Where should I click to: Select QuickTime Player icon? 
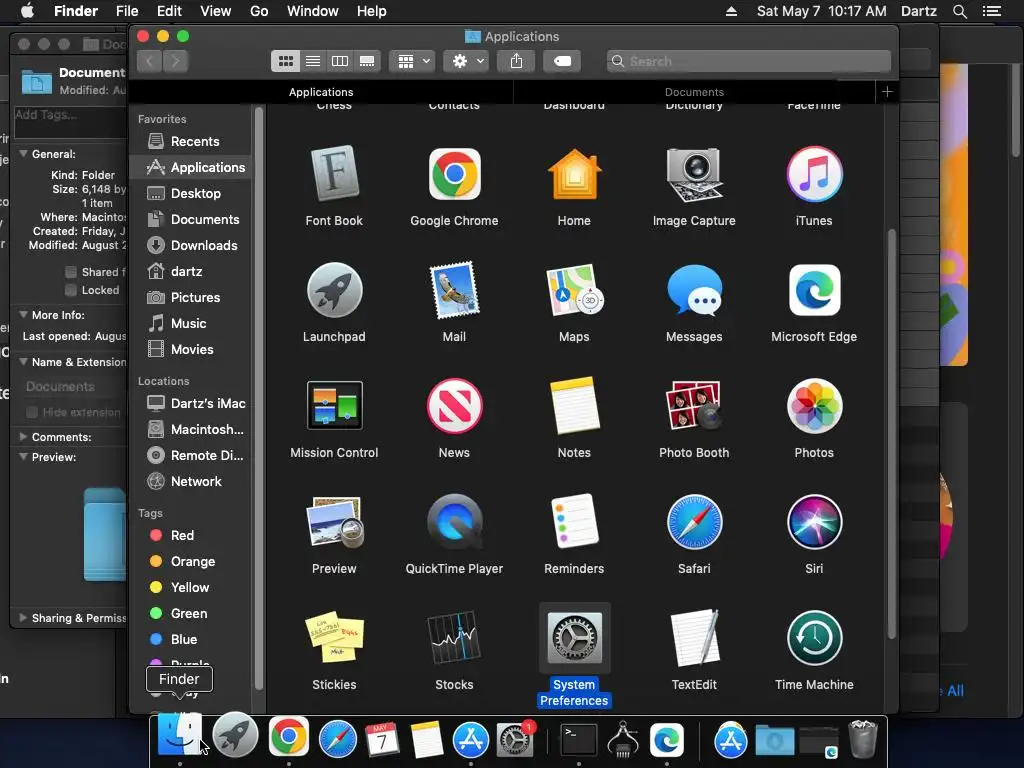point(454,522)
